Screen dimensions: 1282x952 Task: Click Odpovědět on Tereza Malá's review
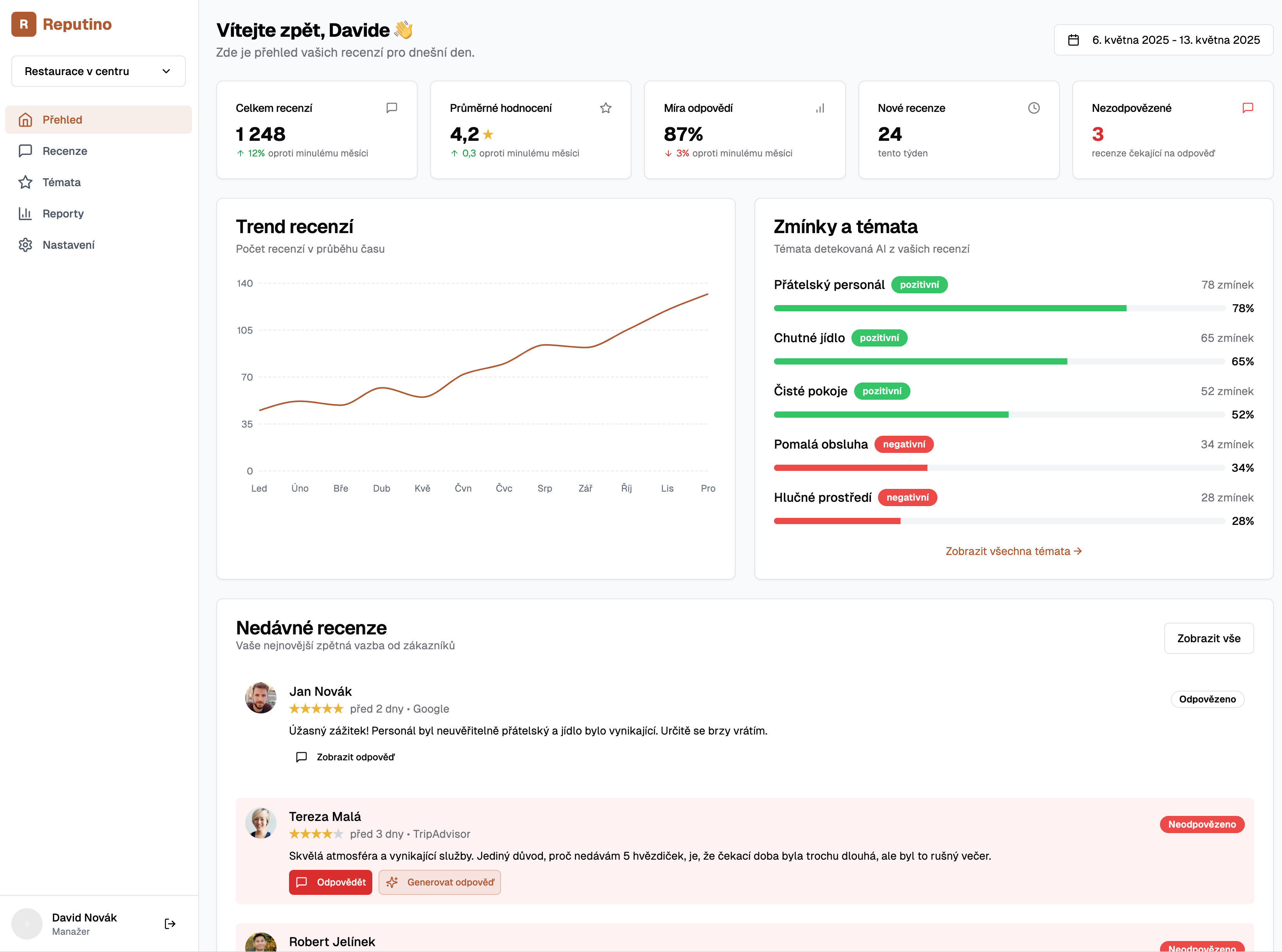[330, 882]
